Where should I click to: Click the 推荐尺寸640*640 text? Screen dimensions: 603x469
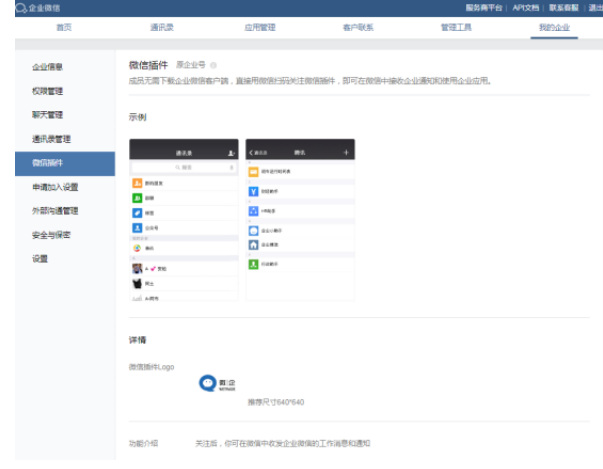(276, 402)
